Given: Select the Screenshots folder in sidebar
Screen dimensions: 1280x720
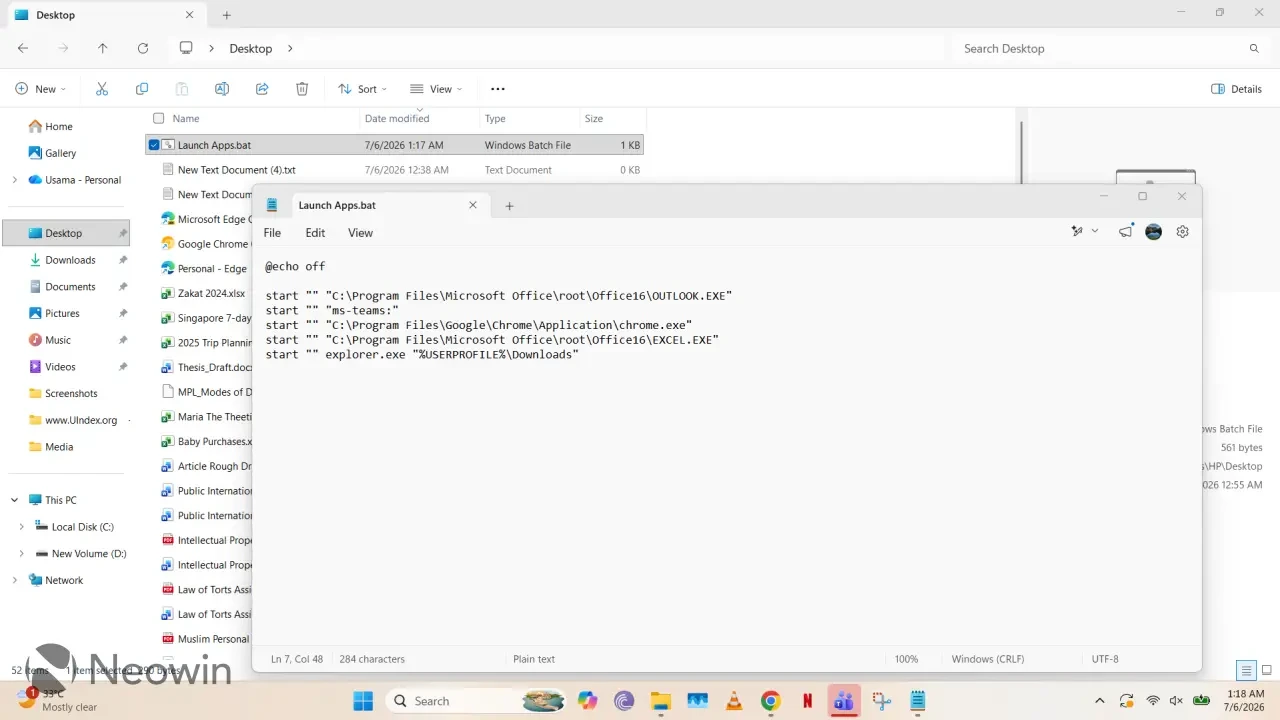Looking at the screenshot, I should click(71, 393).
